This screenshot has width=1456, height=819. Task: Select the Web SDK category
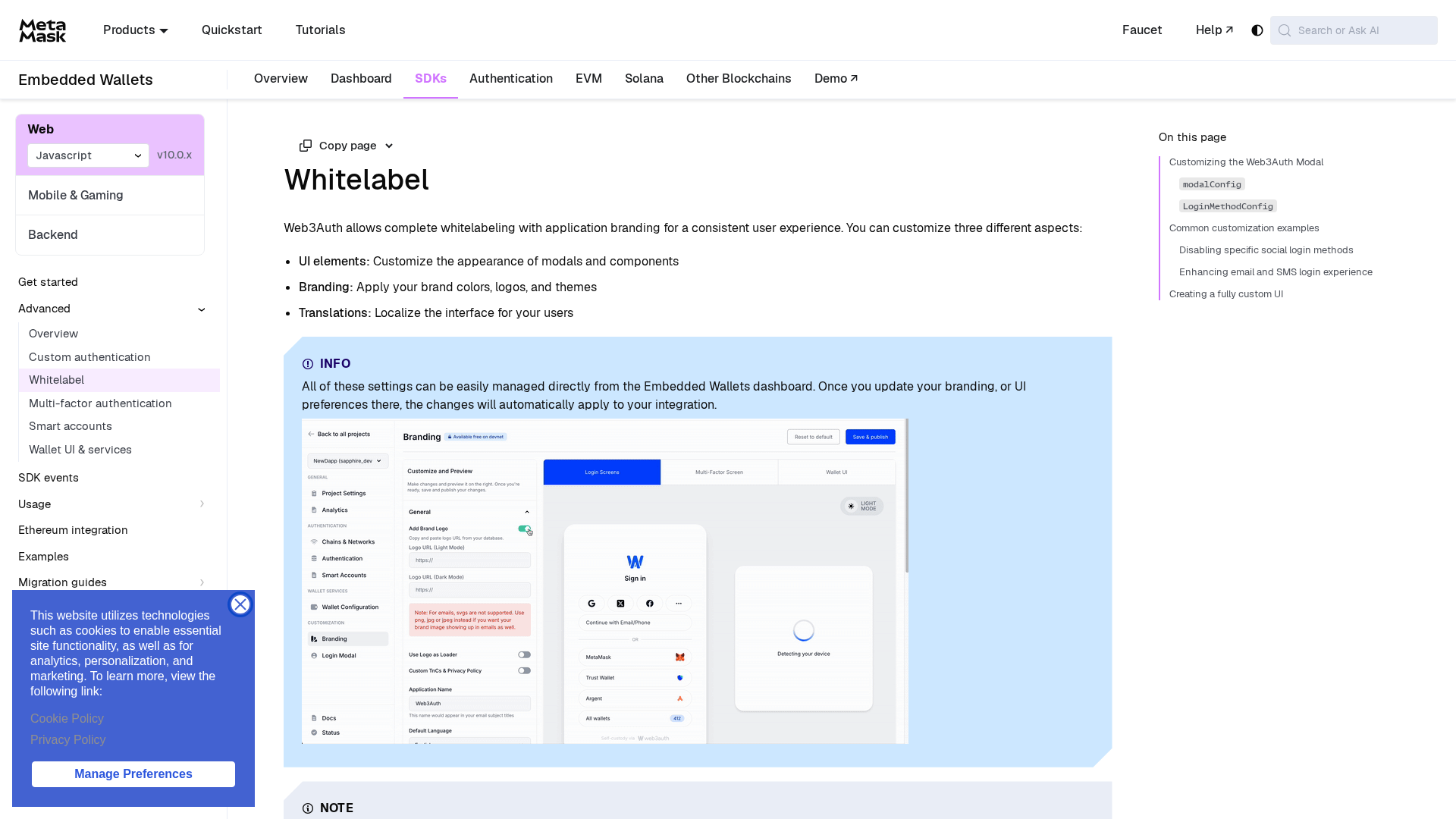tap(41, 130)
